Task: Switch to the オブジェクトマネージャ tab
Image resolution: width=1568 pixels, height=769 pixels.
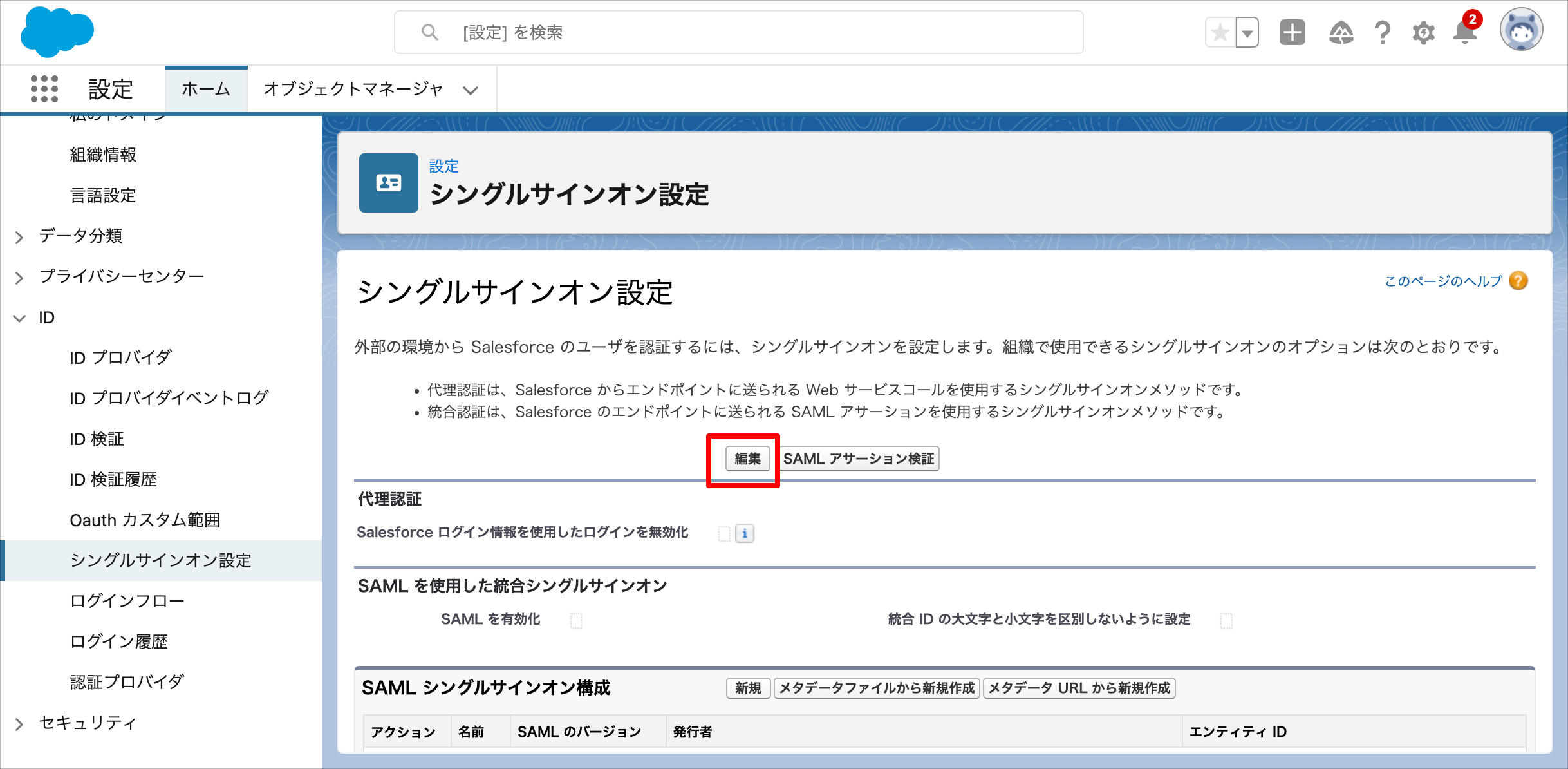Action: pos(353,89)
